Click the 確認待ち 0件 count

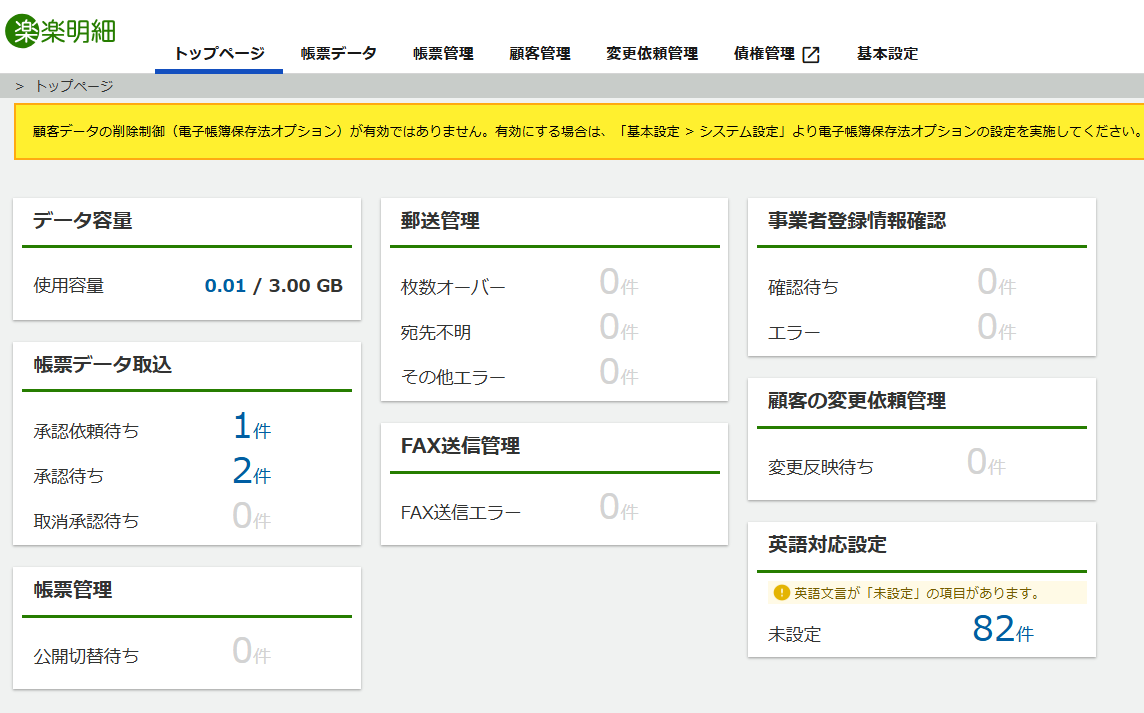pos(996,284)
